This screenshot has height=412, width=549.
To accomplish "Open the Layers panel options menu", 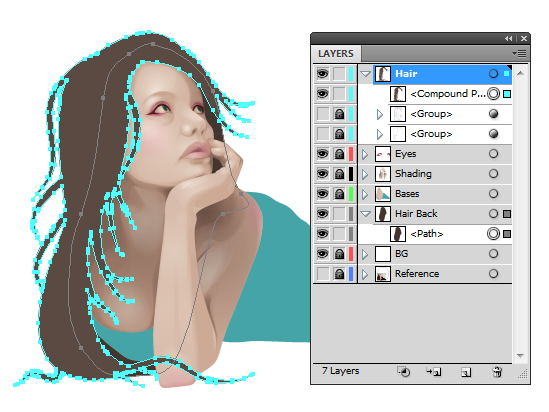I will click(519, 53).
